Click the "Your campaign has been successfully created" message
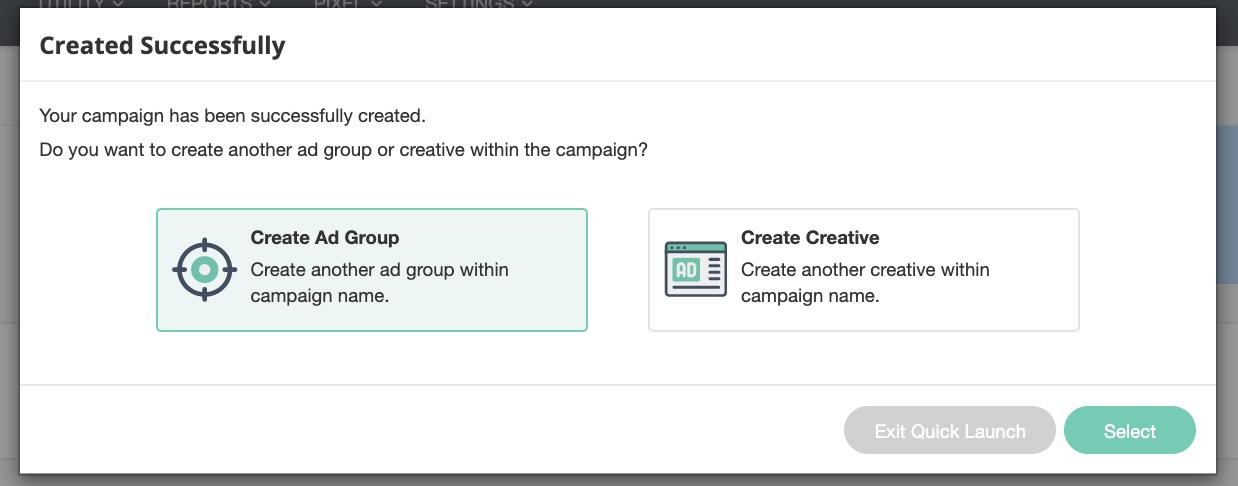1238x486 pixels. point(232,116)
